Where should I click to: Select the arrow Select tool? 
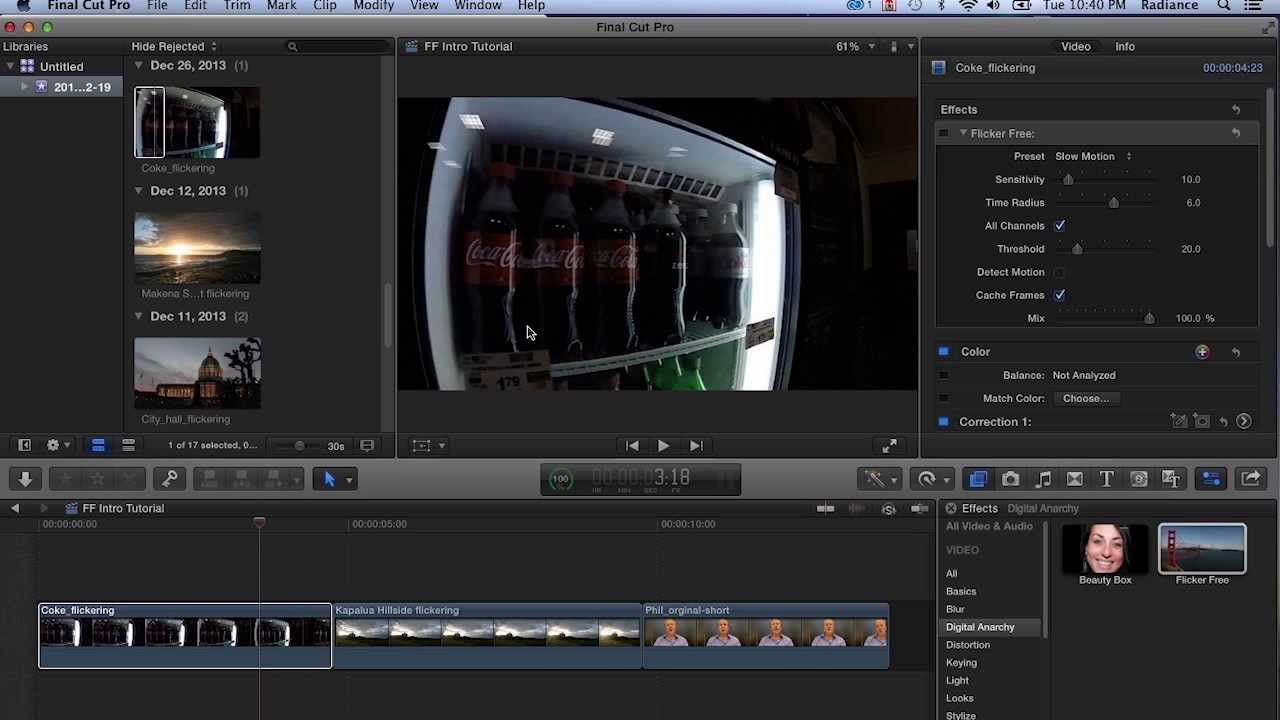click(x=329, y=479)
